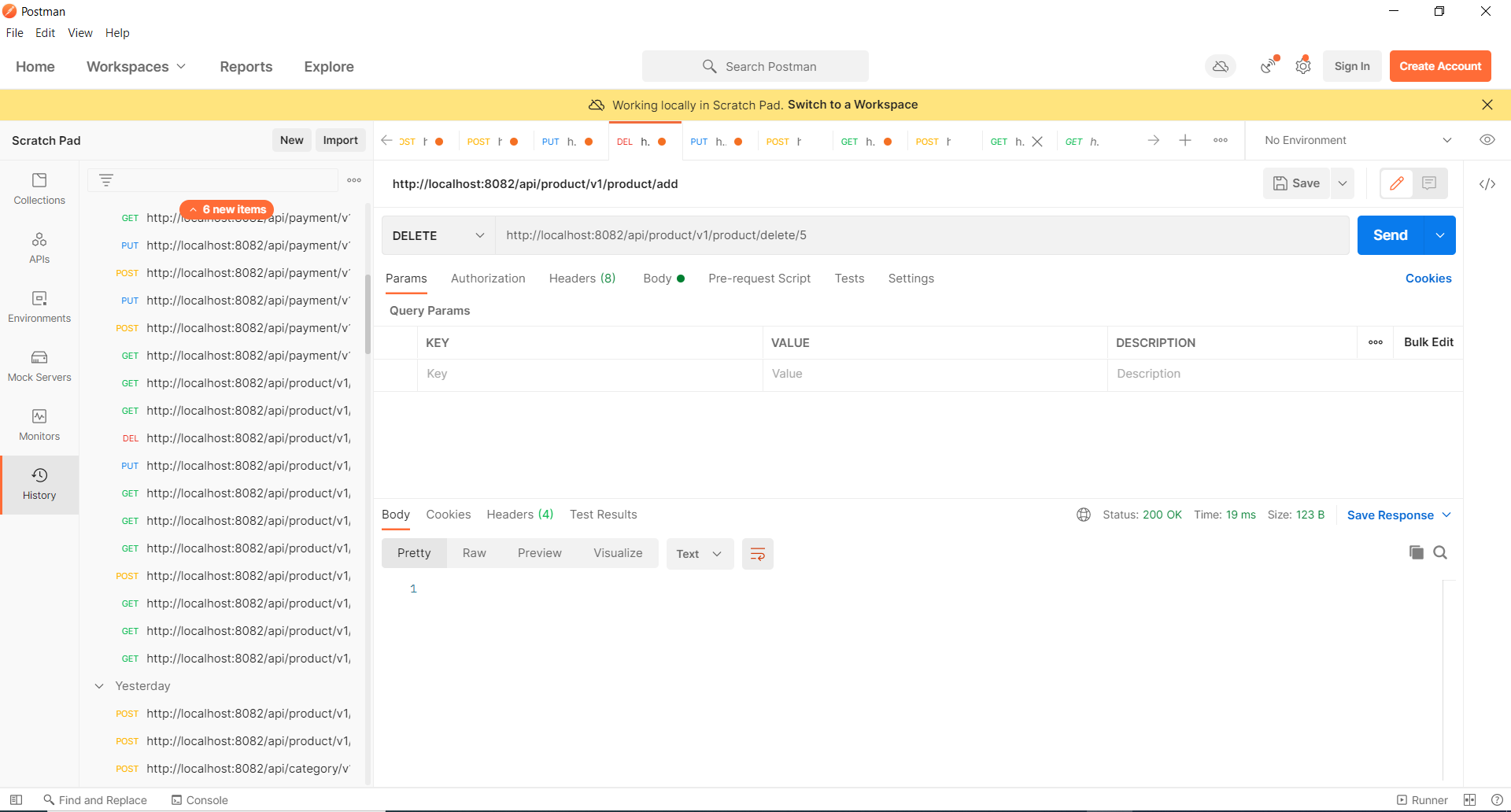1511x812 pixels.
Task: Switch to the Authorization tab
Action: point(488,279)
